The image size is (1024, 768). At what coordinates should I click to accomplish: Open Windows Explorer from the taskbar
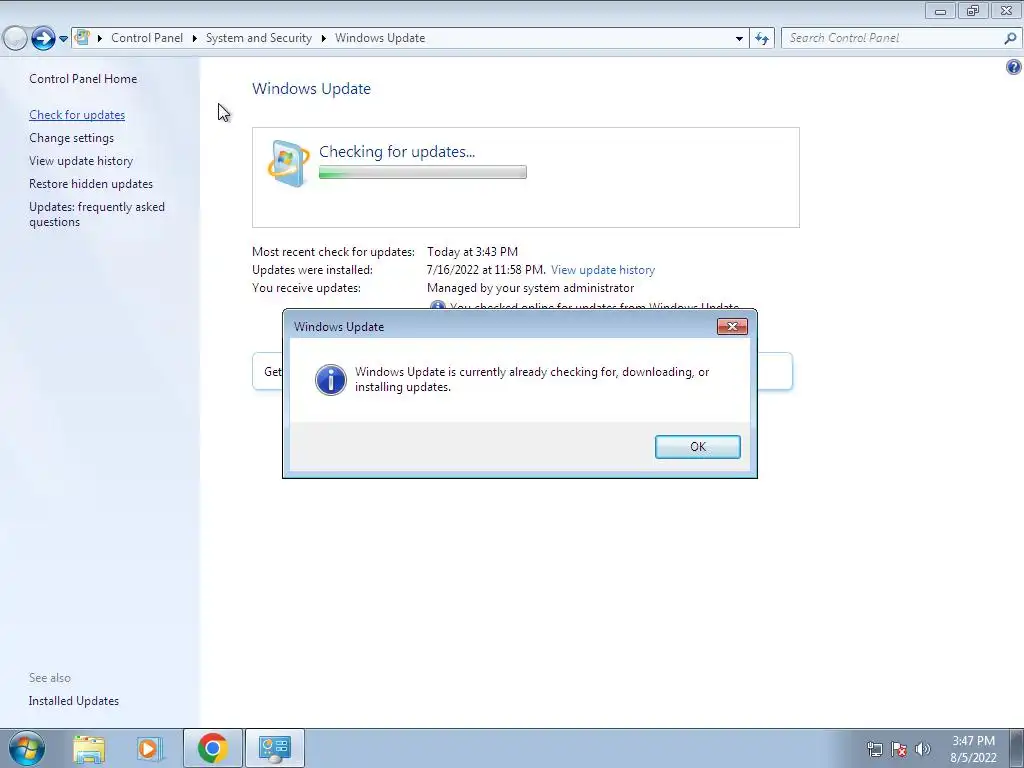point(89,748)
